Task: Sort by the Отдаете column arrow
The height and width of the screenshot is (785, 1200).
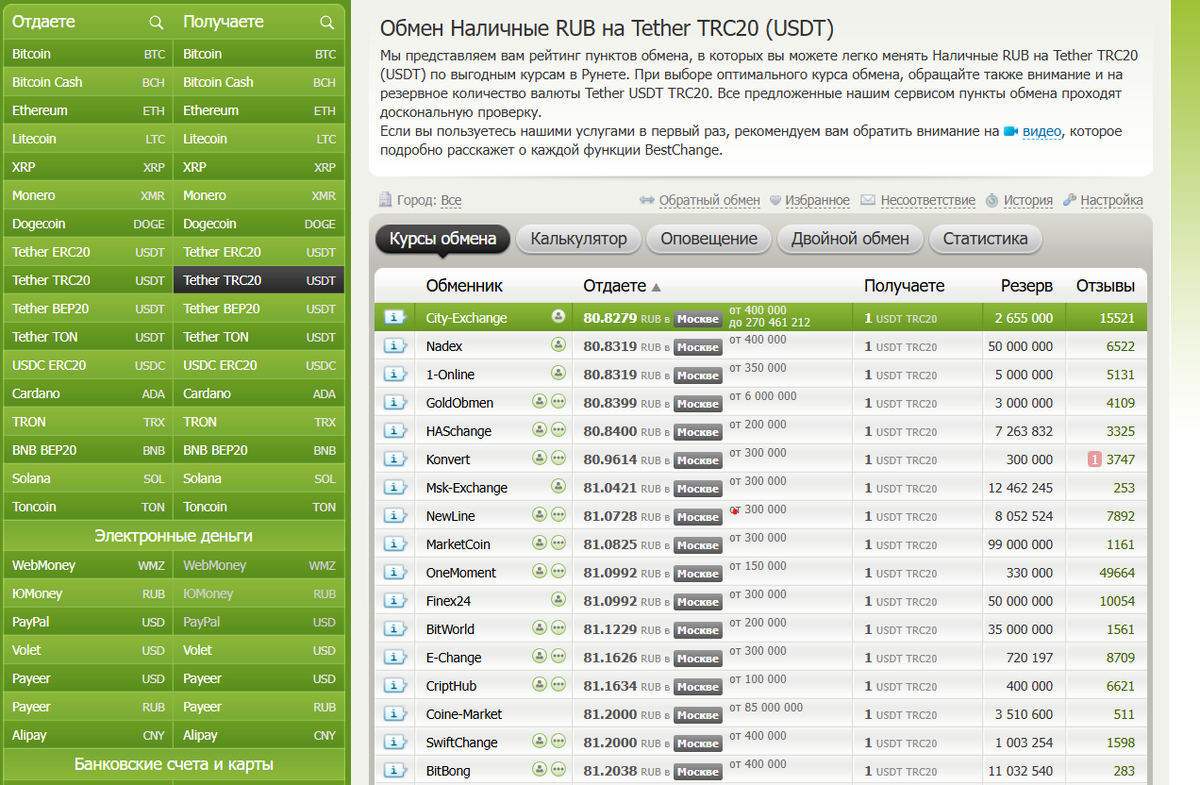Action: point(656,287)
